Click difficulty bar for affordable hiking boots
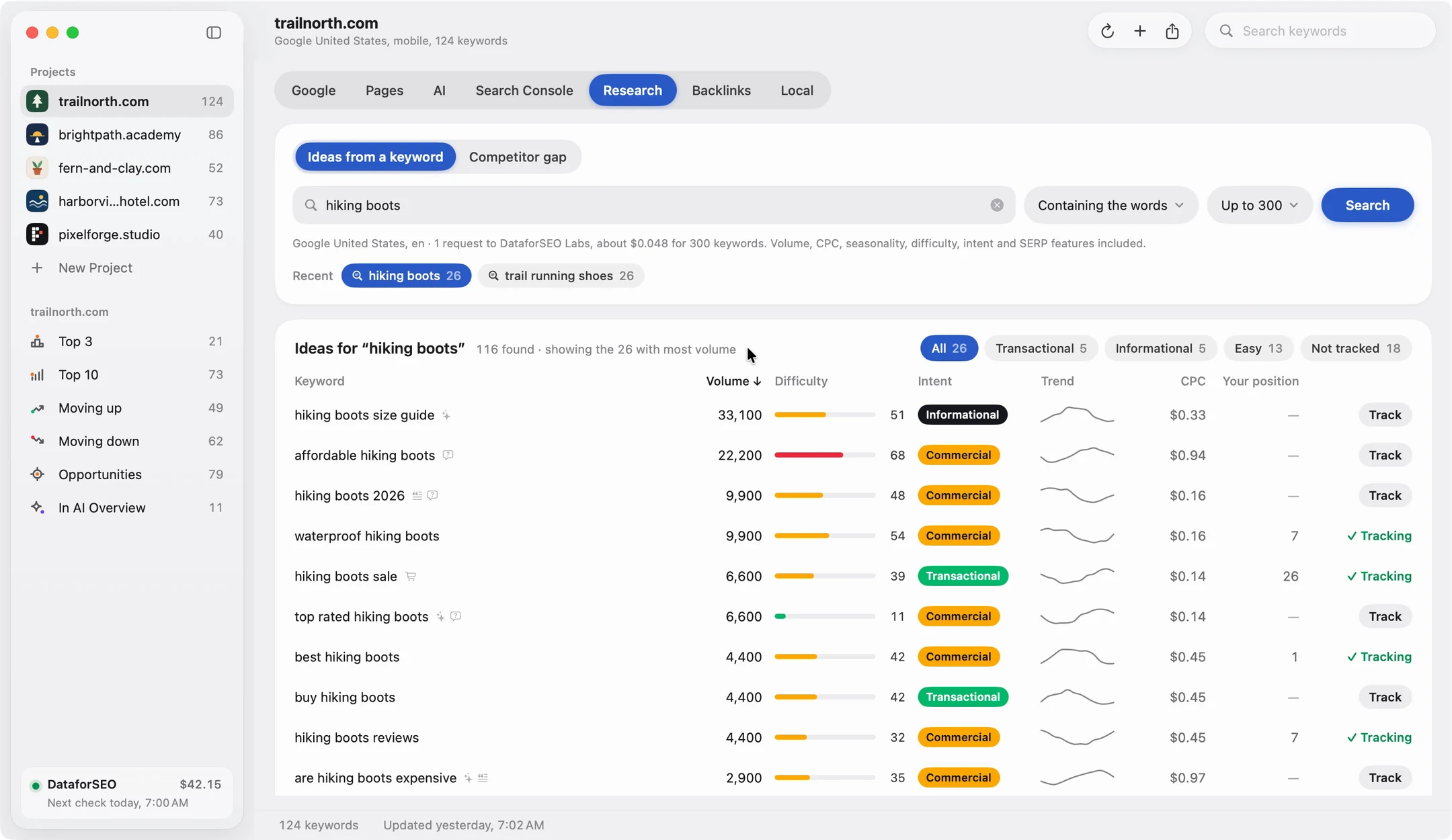Image resolution: width=1452 pixels, height=840 pixels. click(825, 455)
